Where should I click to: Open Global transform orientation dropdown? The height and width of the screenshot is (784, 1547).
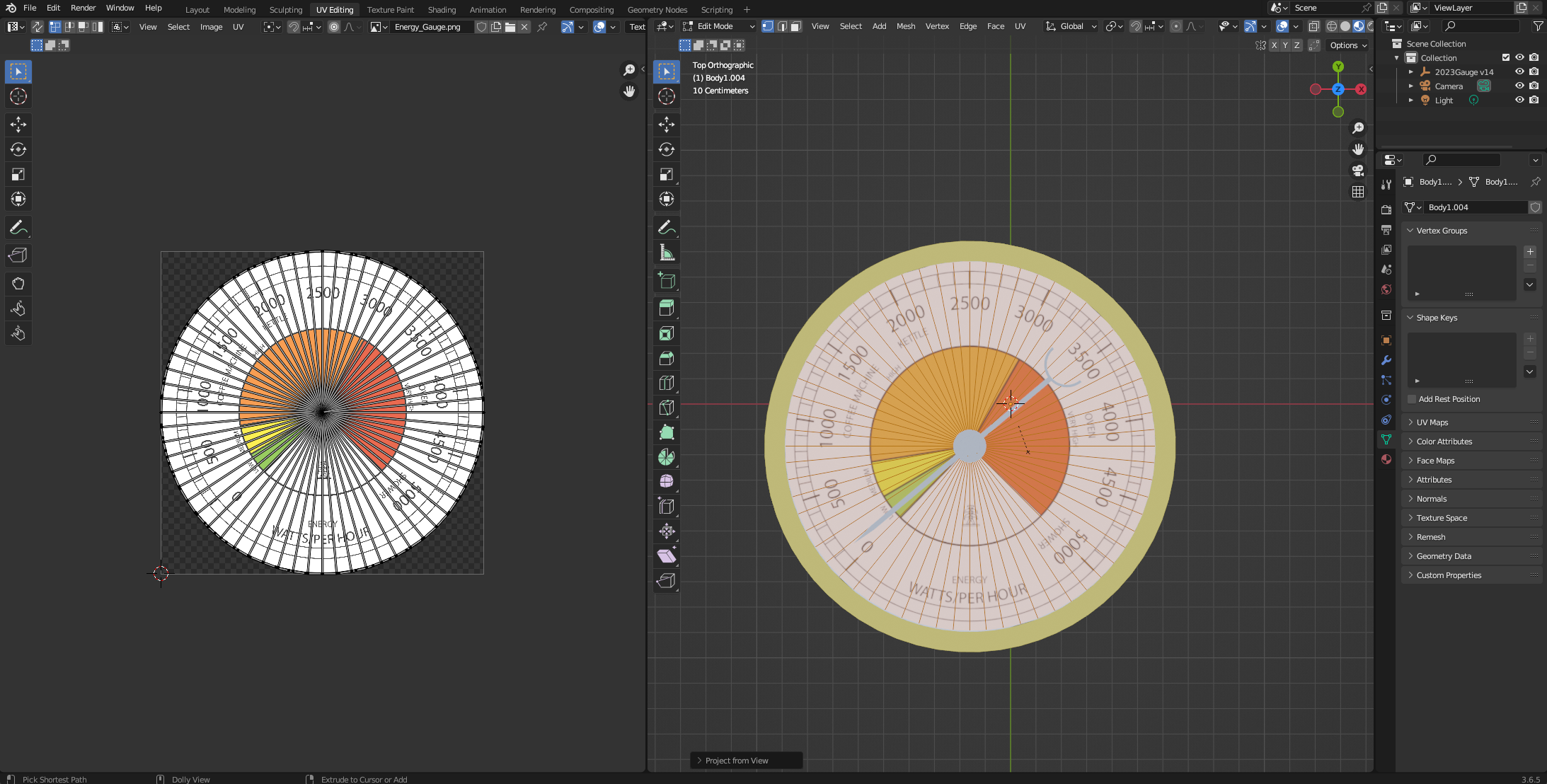(x=1071, y=26)
